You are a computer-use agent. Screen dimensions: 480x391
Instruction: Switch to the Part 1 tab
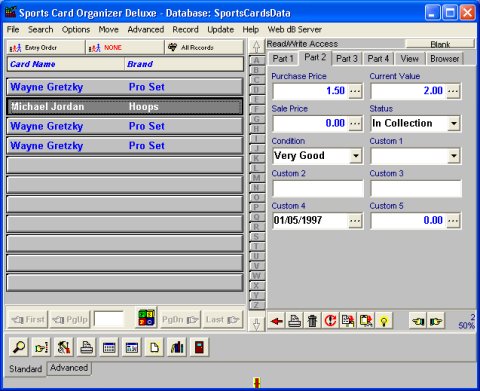pyautogui.click(x=283, y=59)
